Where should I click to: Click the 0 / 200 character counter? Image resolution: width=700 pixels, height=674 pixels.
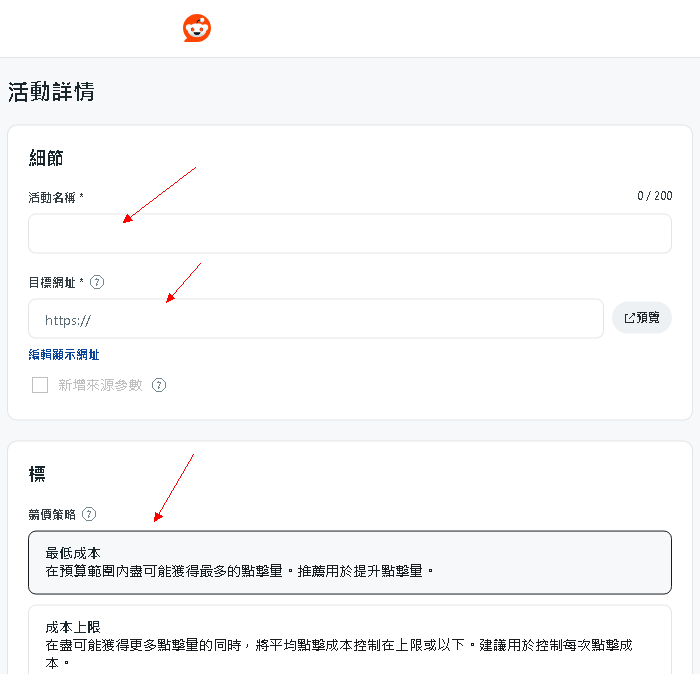(654, 196)
